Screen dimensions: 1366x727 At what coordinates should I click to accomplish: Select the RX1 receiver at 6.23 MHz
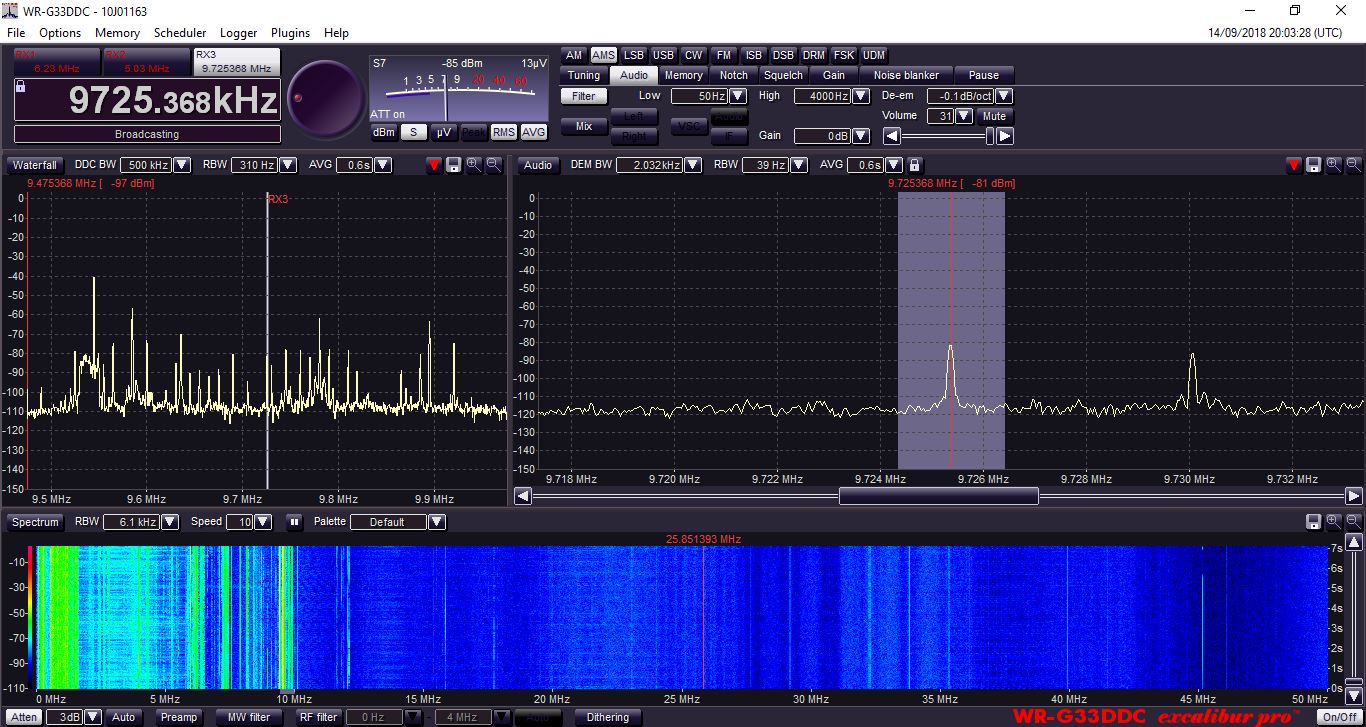point(56,62)
